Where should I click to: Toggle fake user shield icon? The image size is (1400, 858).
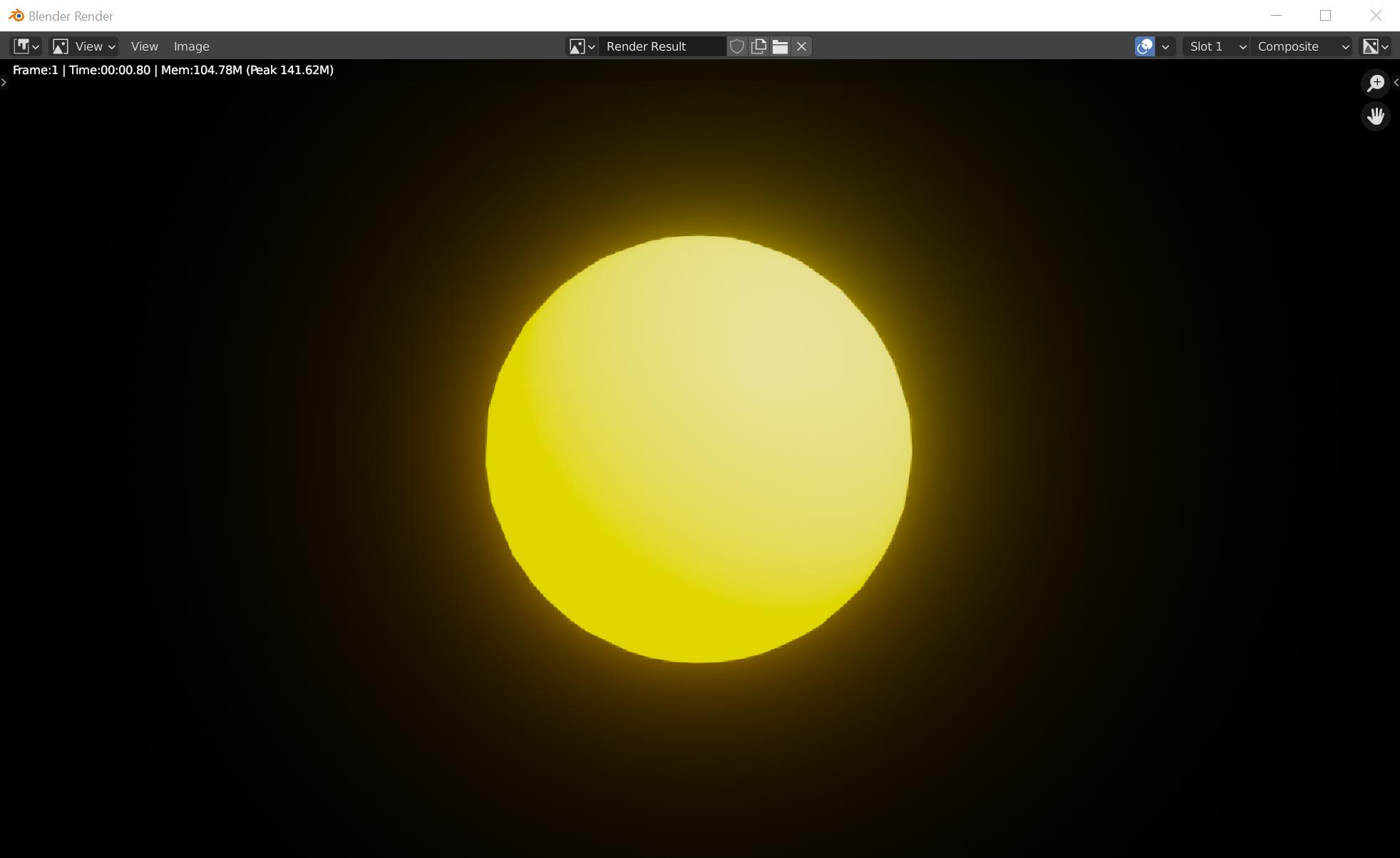tap(737, 46)
